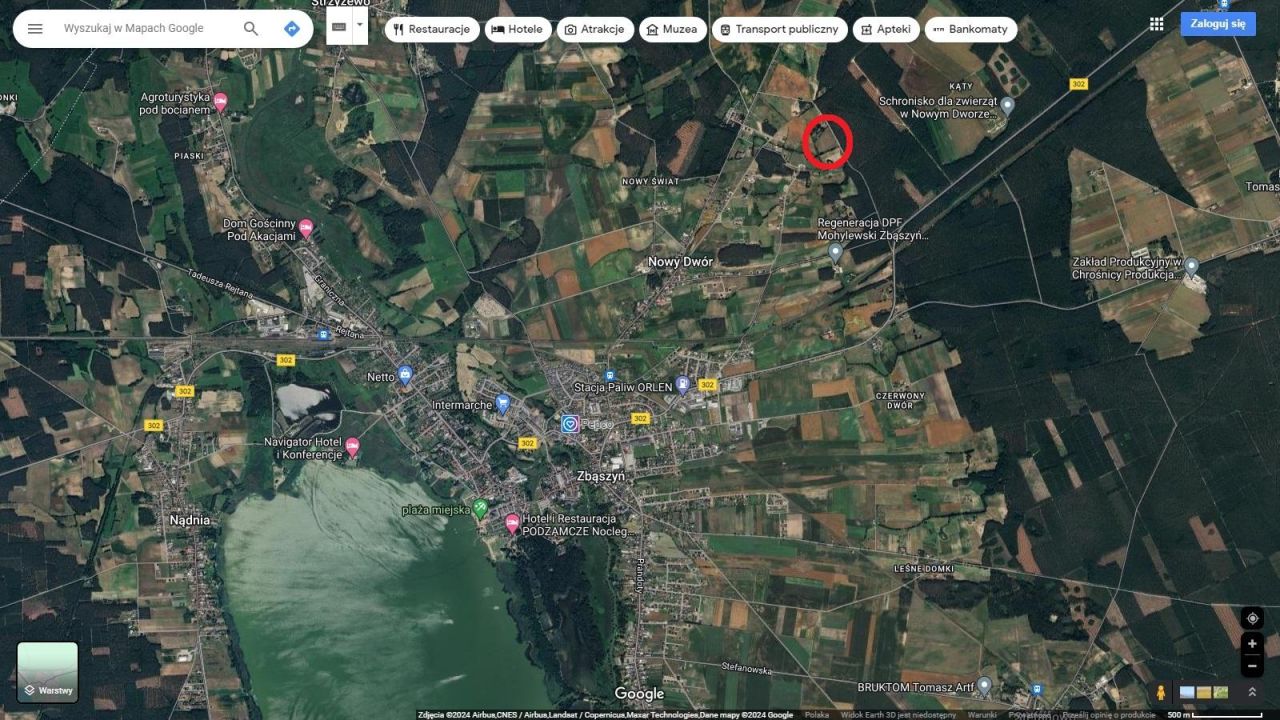
Task: Click the Zbąszyń town label
Action: click(601, 477)
